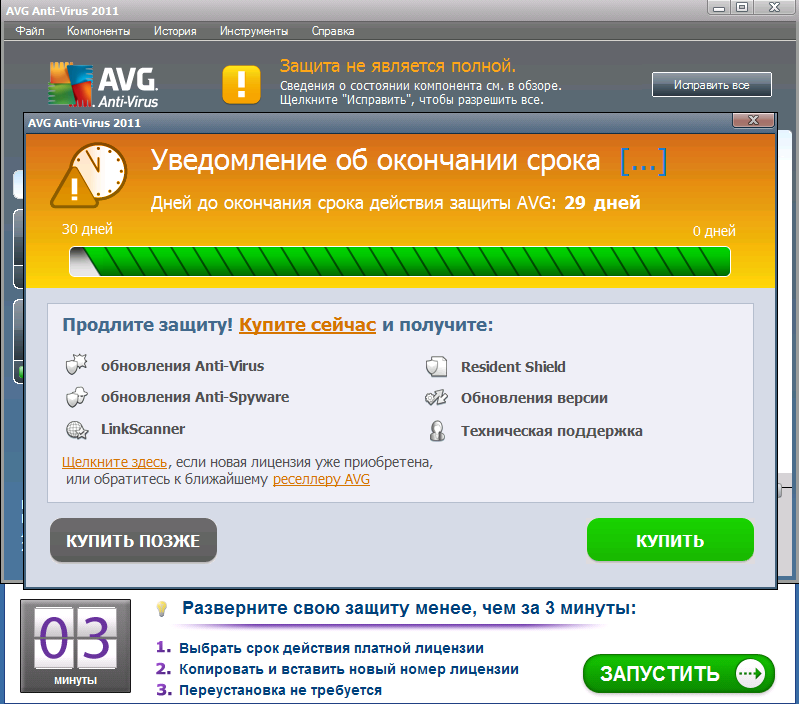Viewport: 799px width, 704px height.
Task: Open the Инструменты menu
Action: [x=254, y=31]
